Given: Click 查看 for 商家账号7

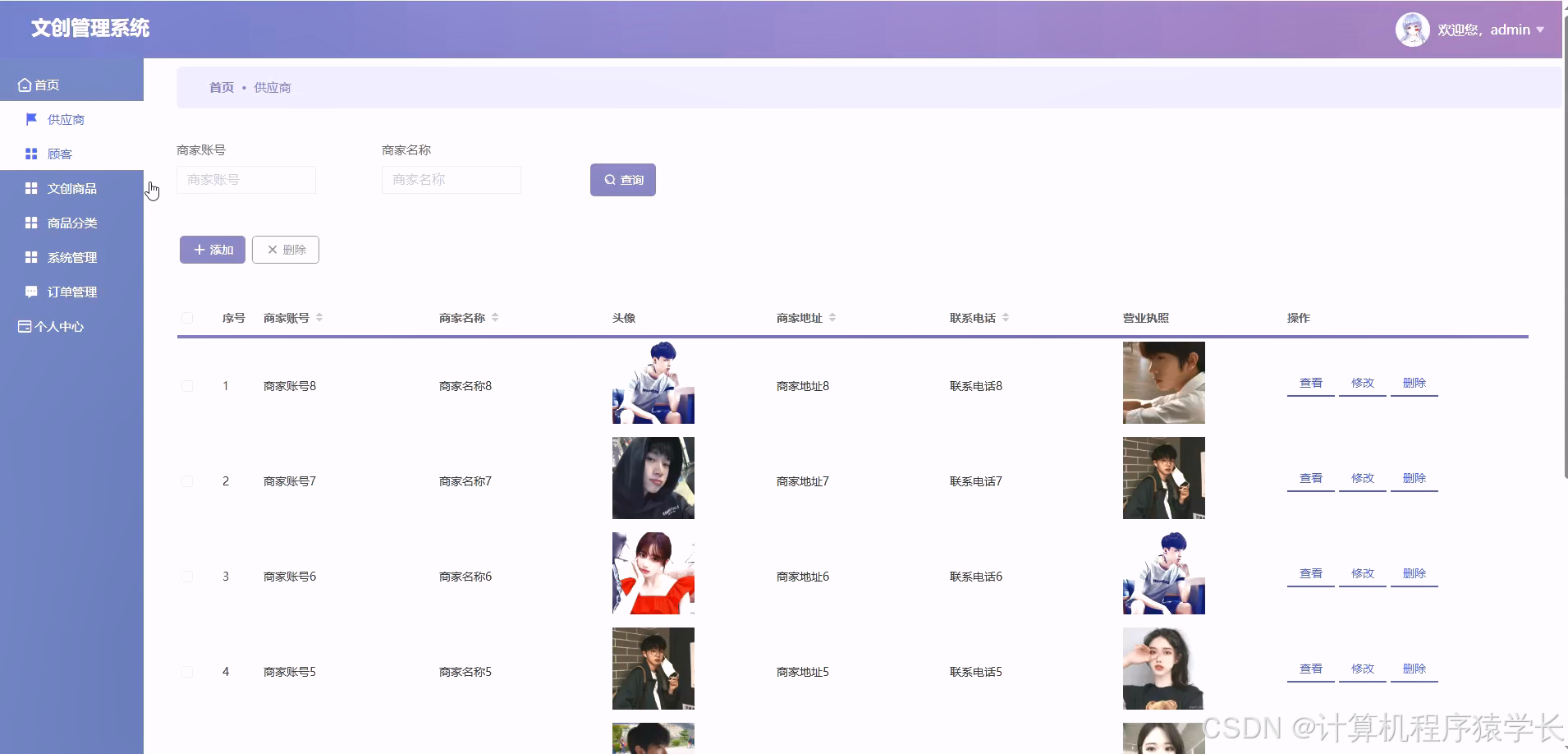Looking at the screenshot, I should coord(1311,479).
